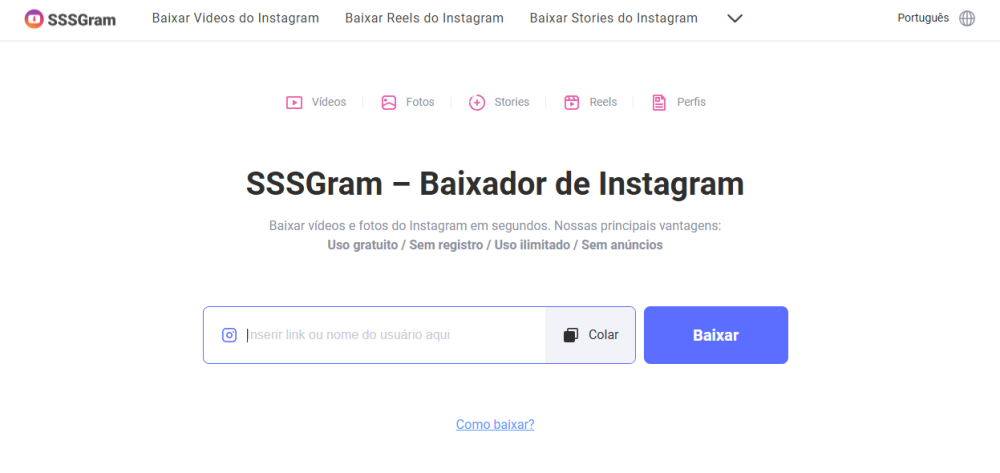Switch to the Reels tab label
This screenshot has width=1000, height=473.
point(603,102)
